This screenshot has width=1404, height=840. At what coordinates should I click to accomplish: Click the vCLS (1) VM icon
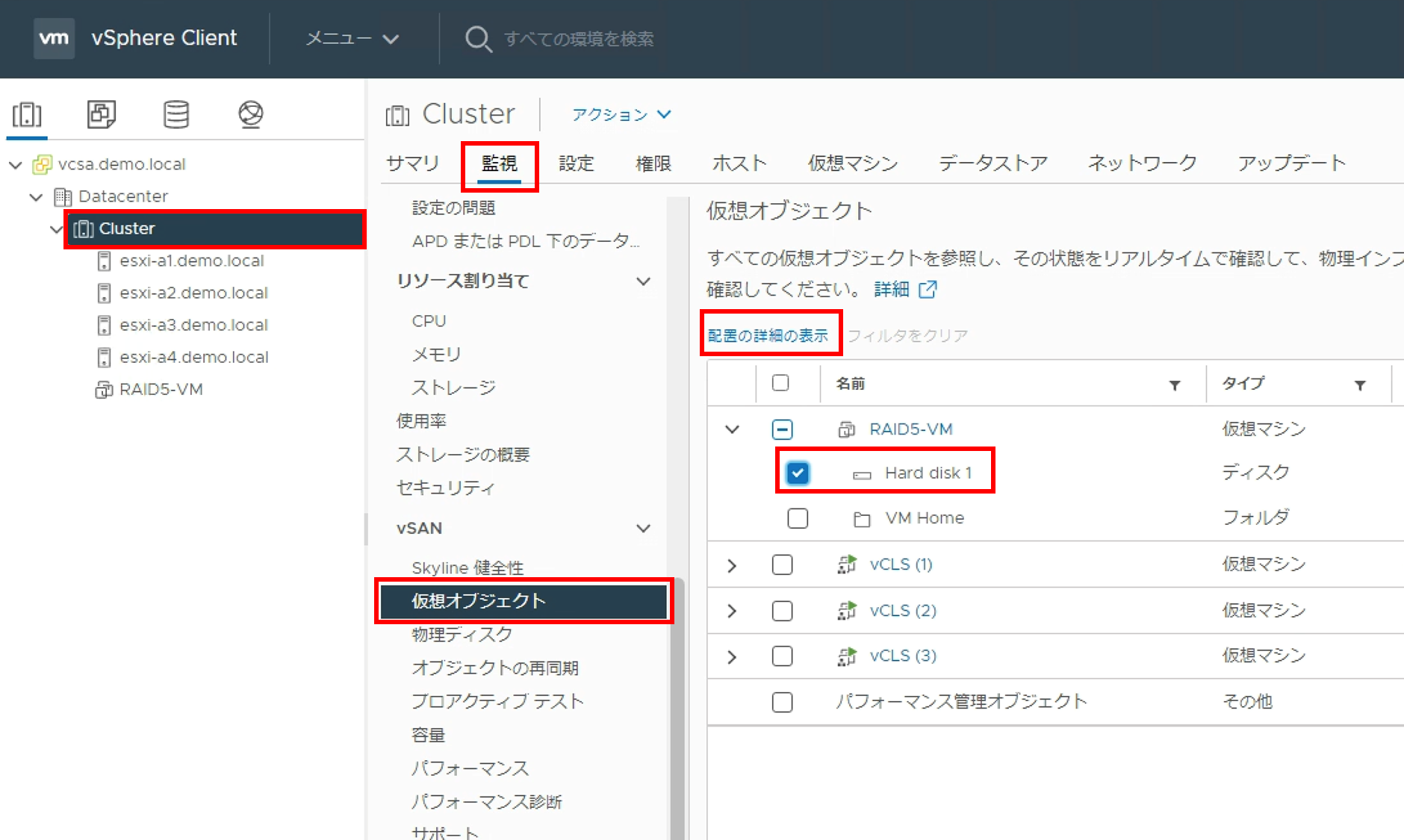coord(847,564)
